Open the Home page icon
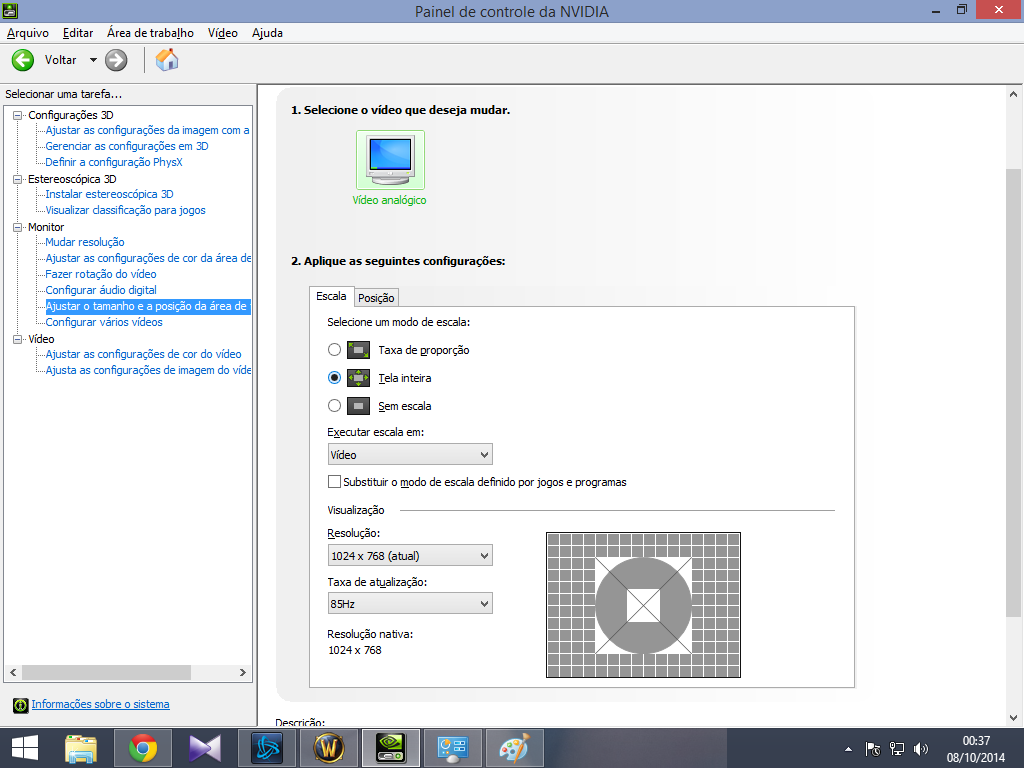The height and width of the screenshot is (768, 1024). coord(167,60)
